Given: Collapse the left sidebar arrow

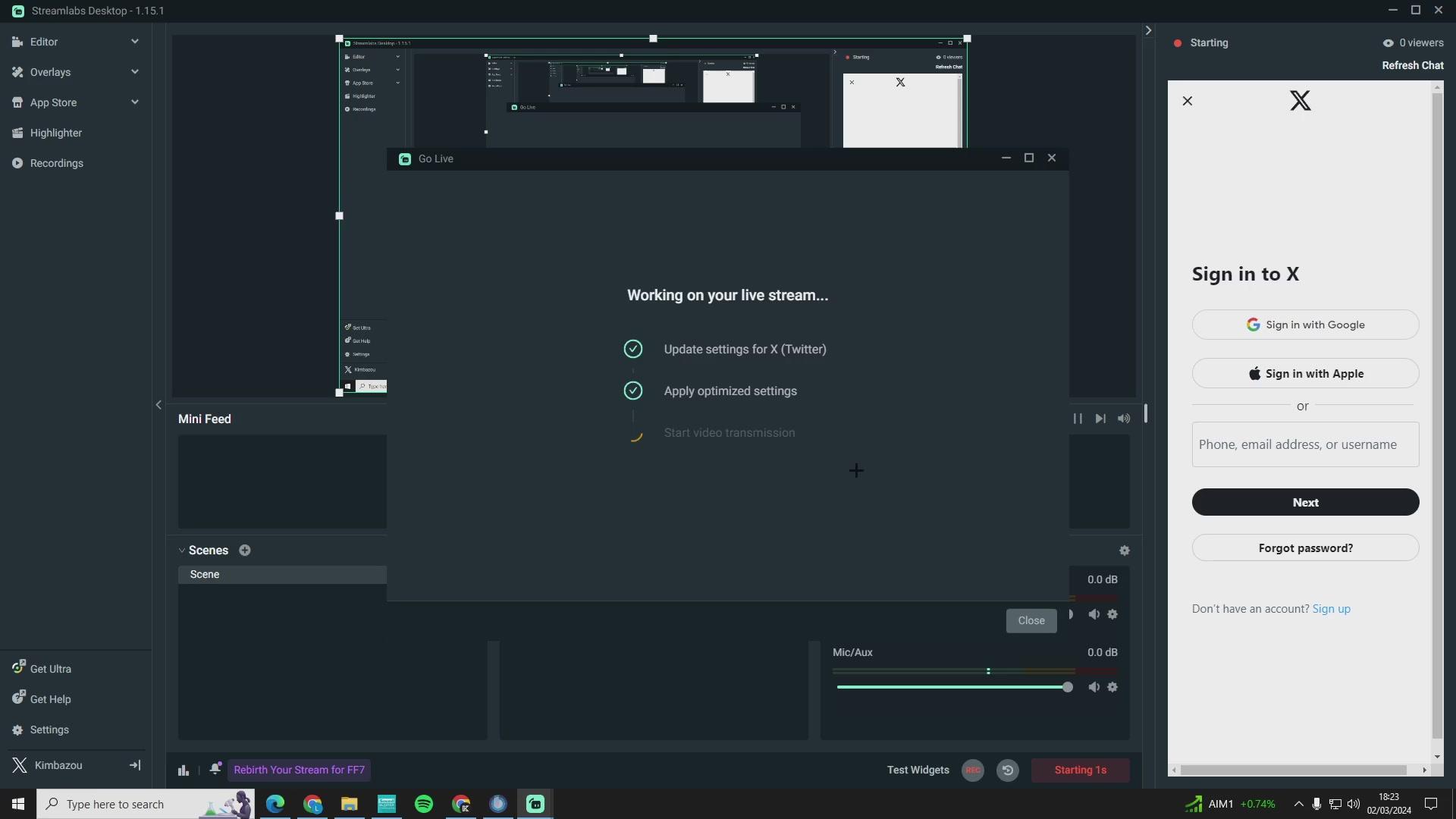Looking at the screenshot, I should [x=158, y=405].
